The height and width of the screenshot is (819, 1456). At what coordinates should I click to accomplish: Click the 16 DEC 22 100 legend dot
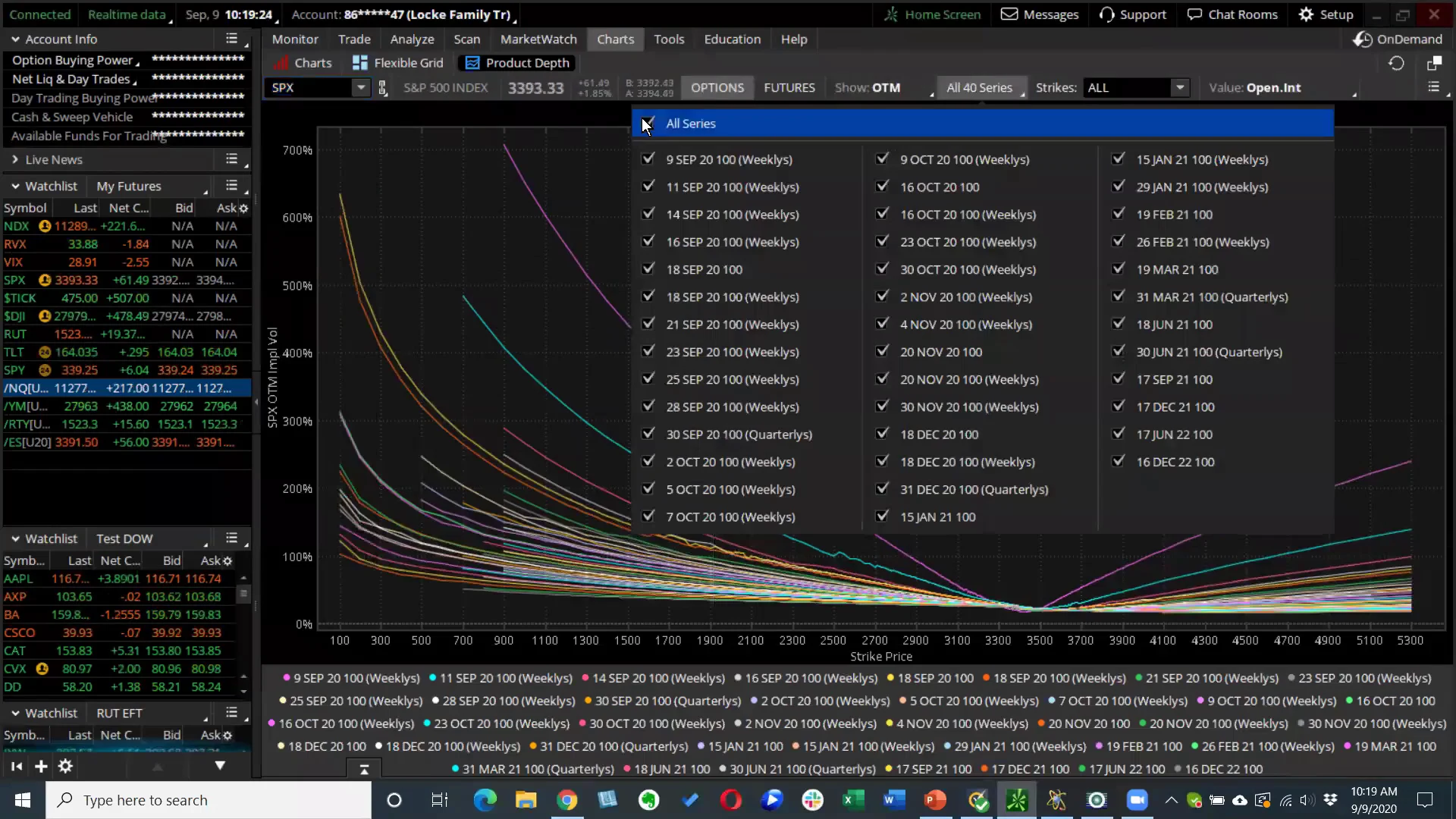tap(1178, 769)
